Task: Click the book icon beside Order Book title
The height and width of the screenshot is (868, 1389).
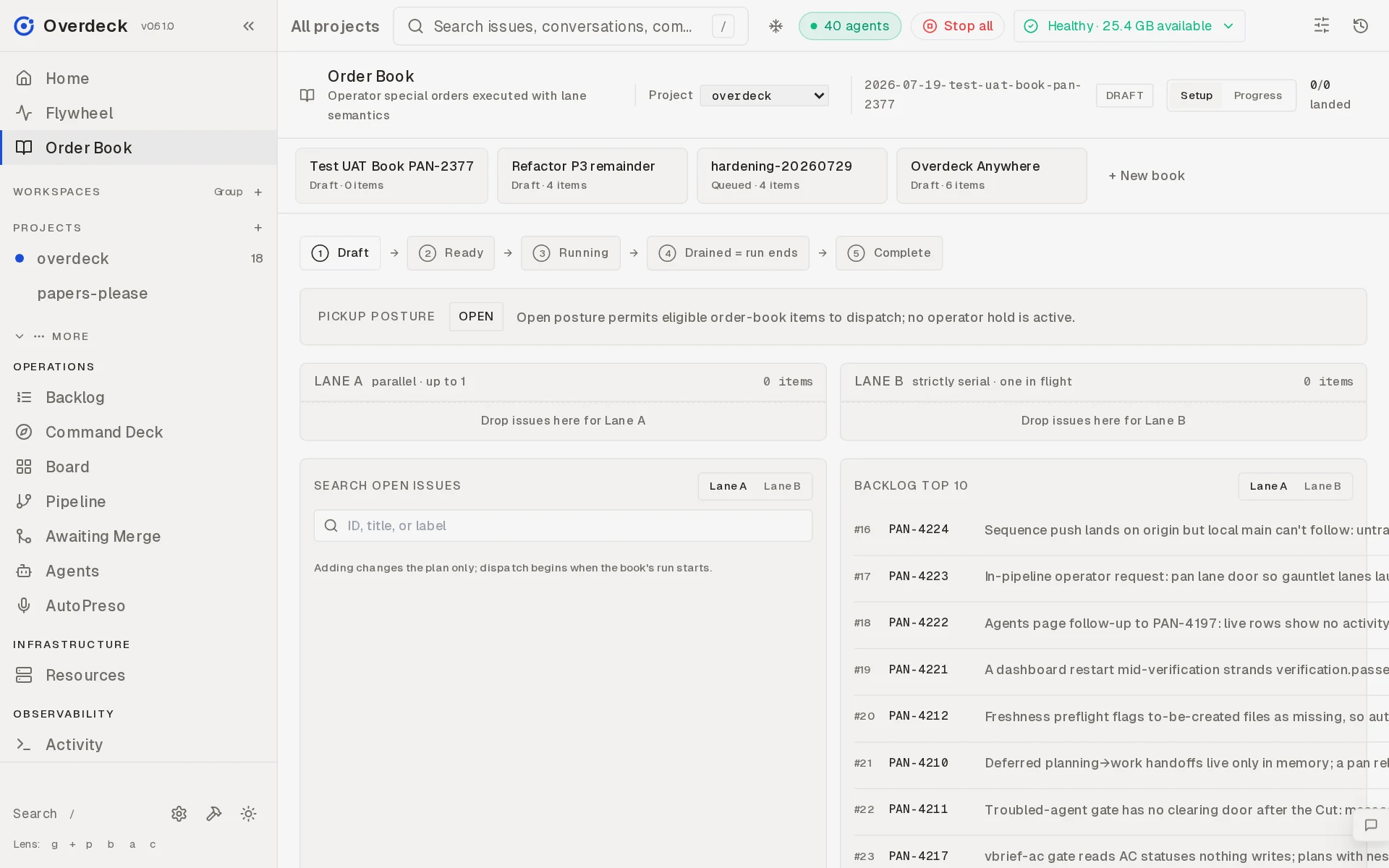Action: [307, 95]
